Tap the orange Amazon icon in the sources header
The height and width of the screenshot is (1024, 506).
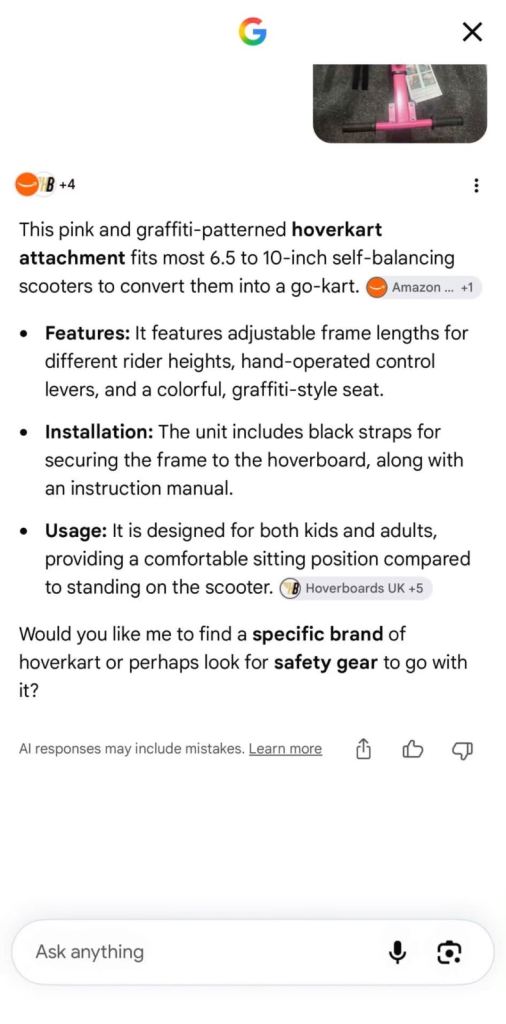tap(25, 185)
